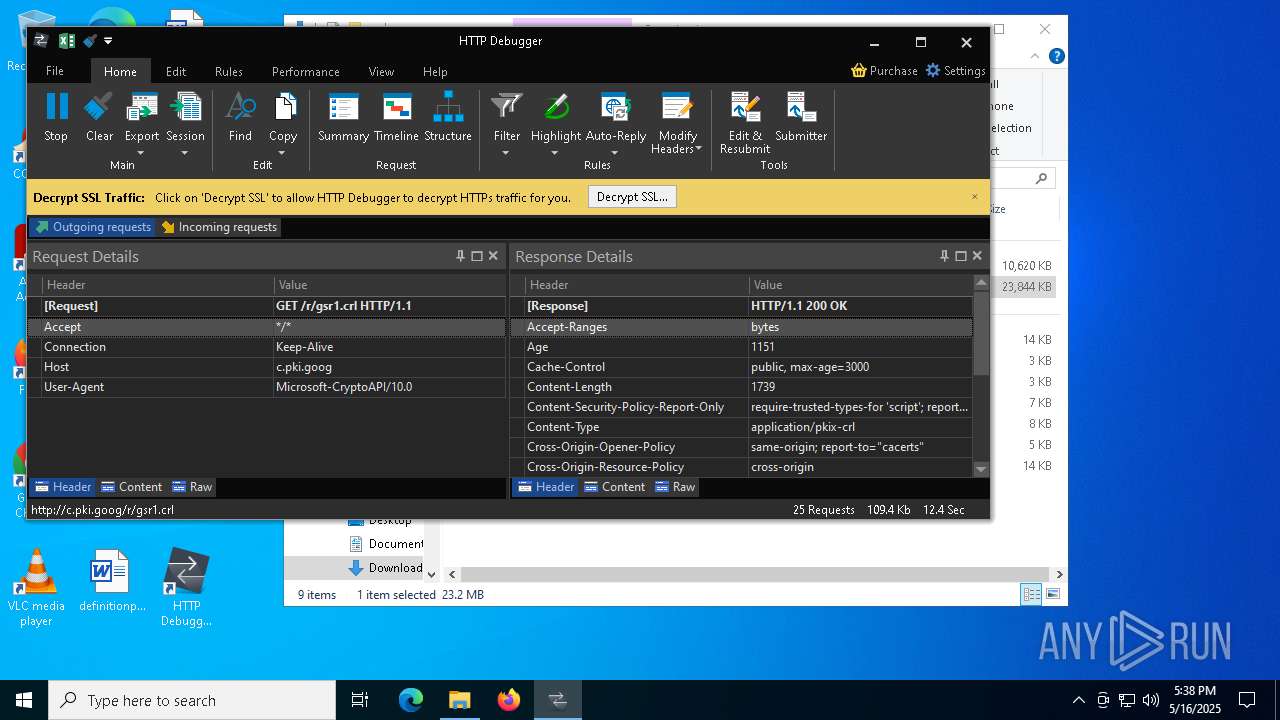Image resolution: width=1280 pixels, height=720 pixels.
Task: Click the Excel export icon in title bar
Action: (67, 41)
